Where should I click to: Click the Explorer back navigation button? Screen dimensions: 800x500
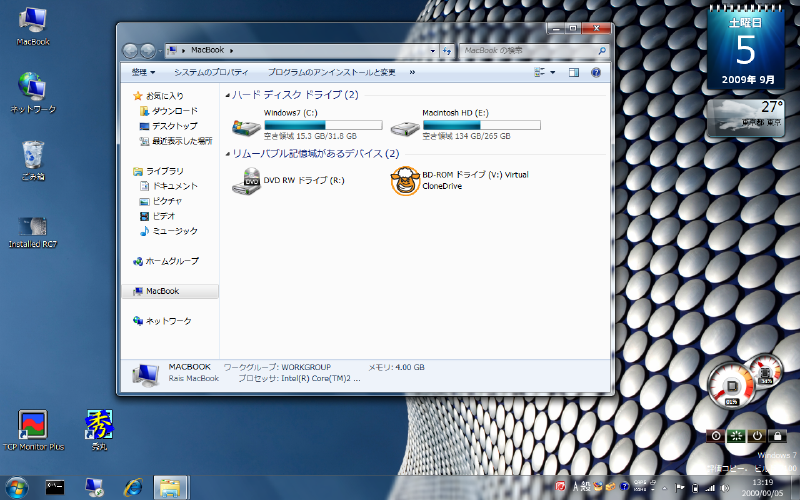tap(131, 51)
